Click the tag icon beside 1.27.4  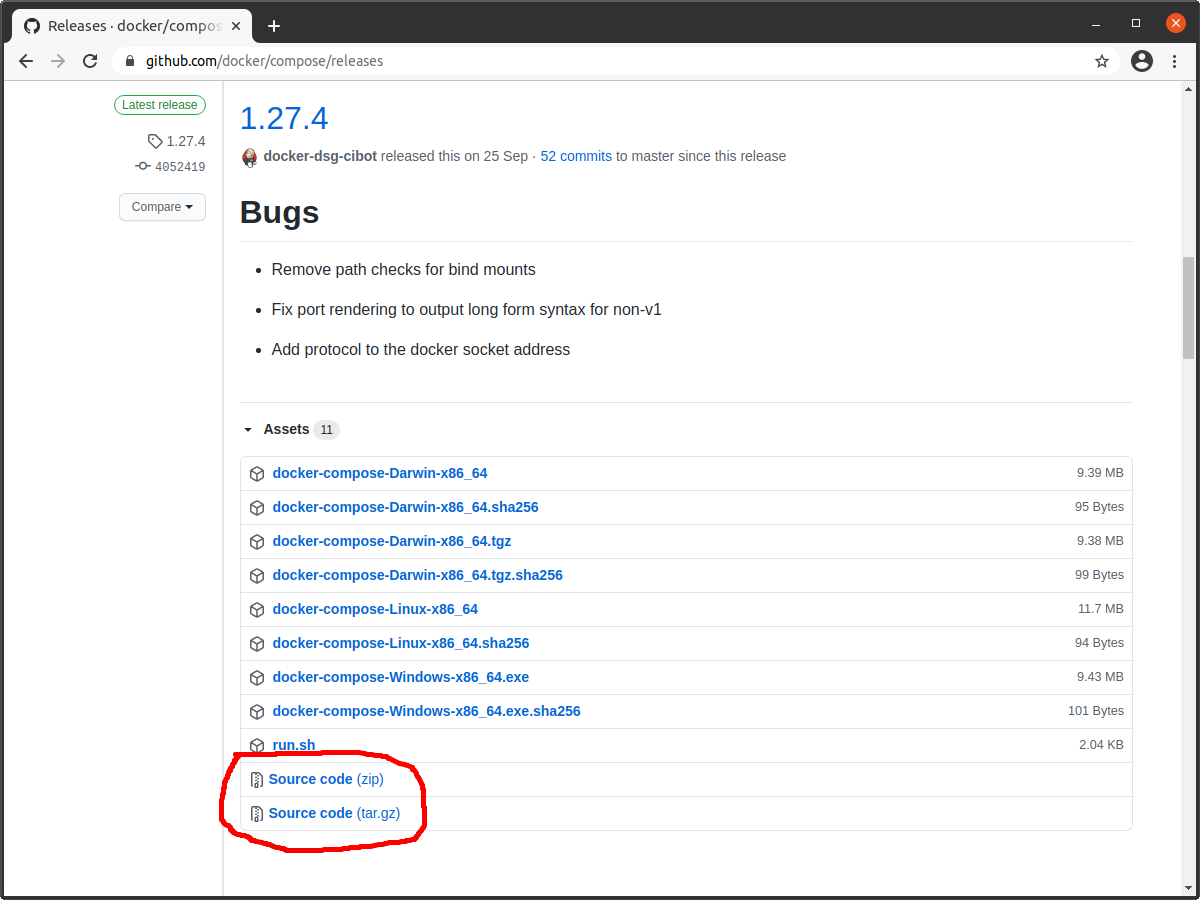point(155,141)
